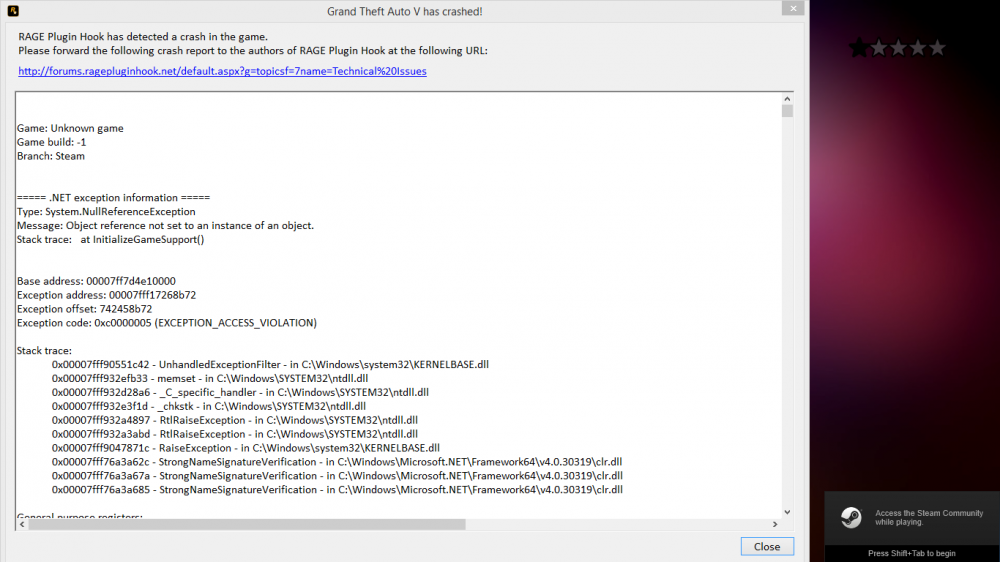Click the vertical scrollbar down arrow
Image resolution: width=1000 pixels, height=562 pixels.
click(787, 512)
